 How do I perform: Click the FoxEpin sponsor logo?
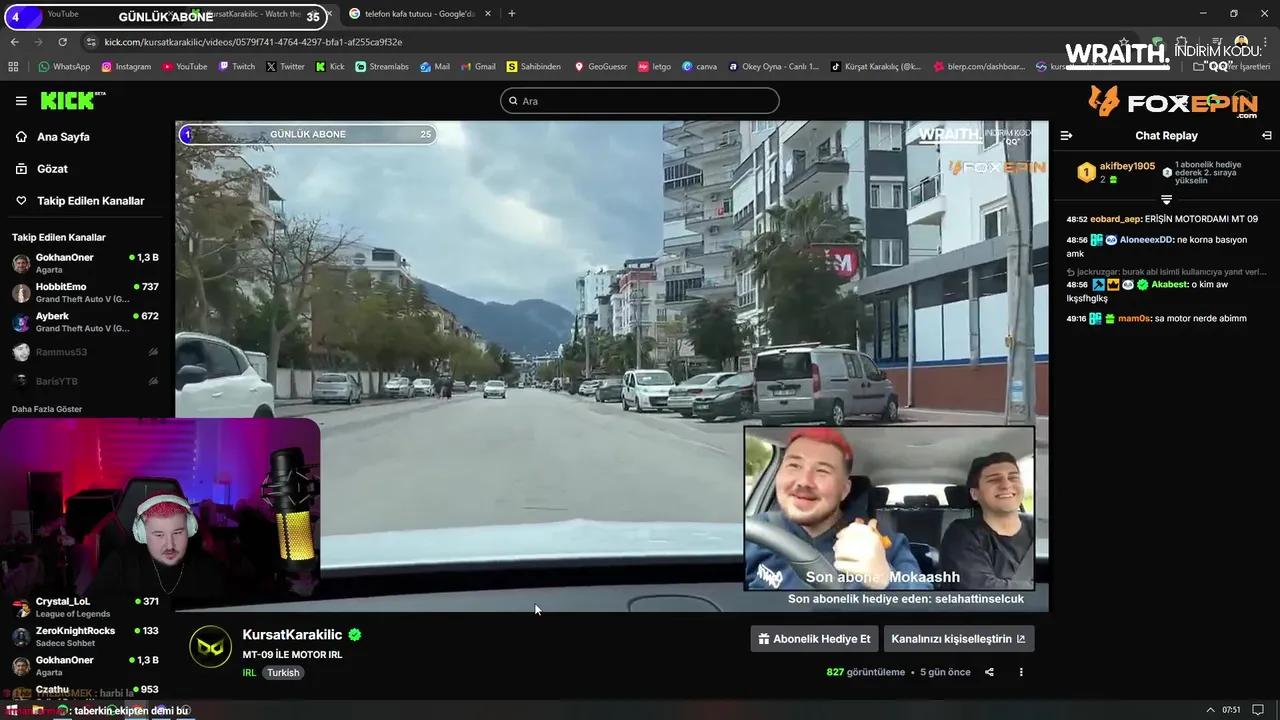1165,101
